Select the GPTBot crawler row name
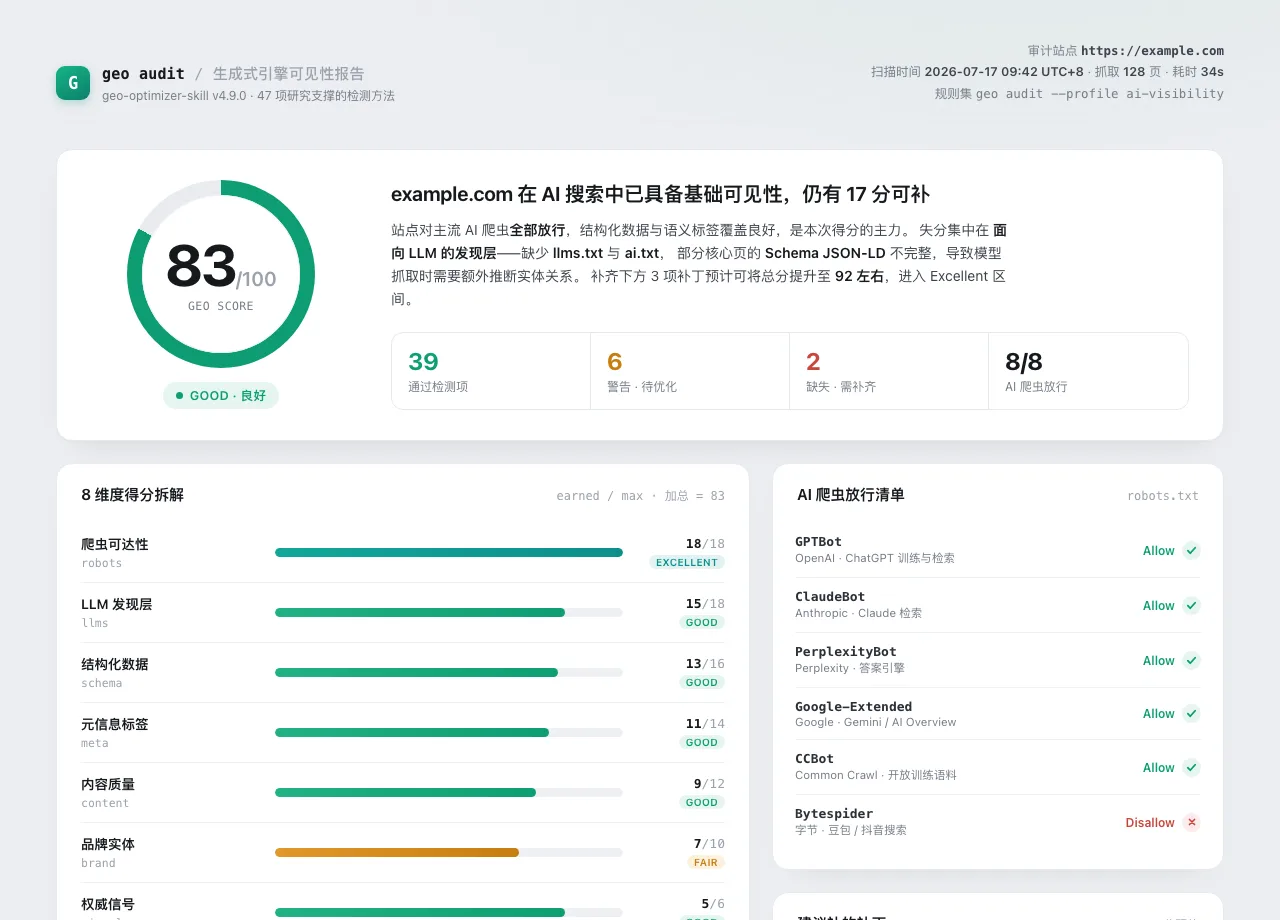1280x920 pixels. [818, 541]
